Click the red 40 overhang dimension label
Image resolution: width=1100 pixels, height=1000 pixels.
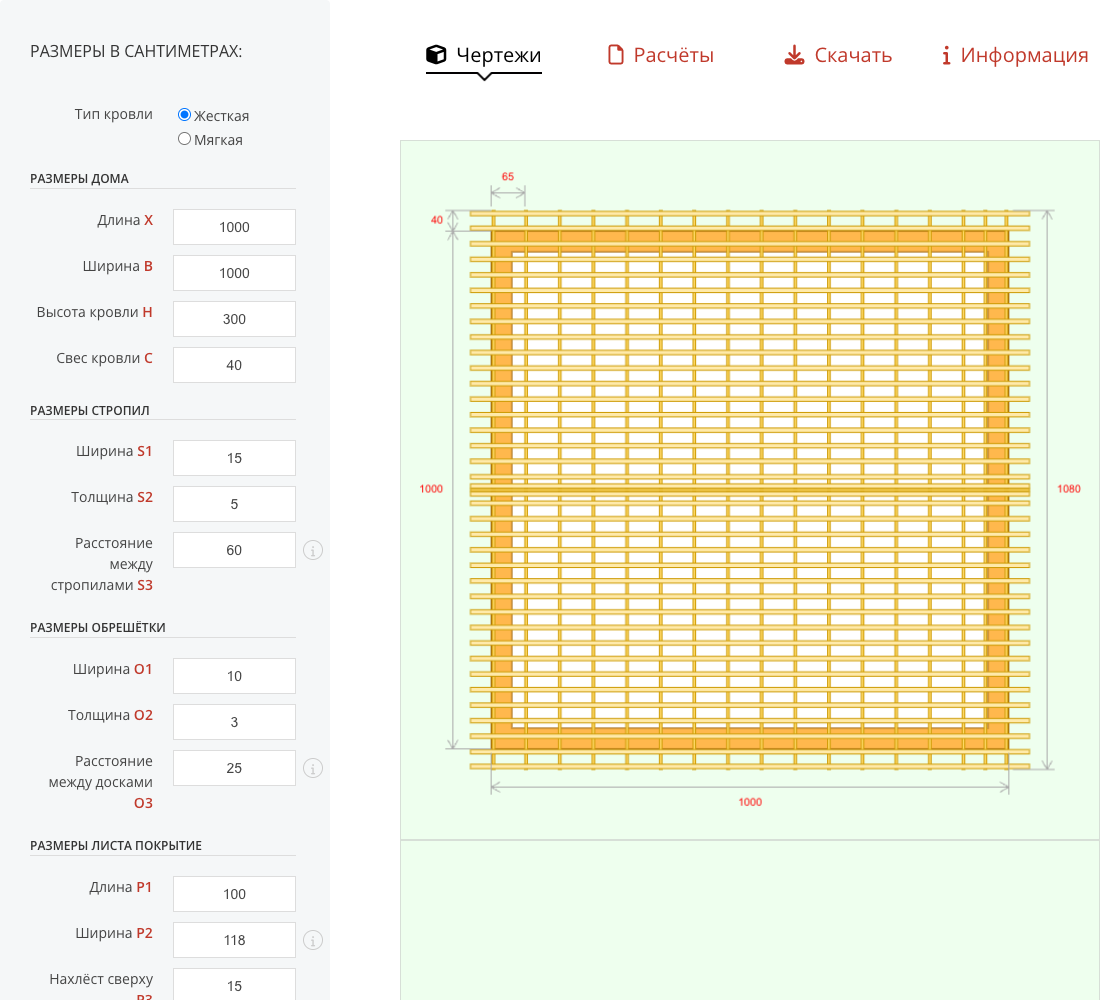tap(436, 220)
